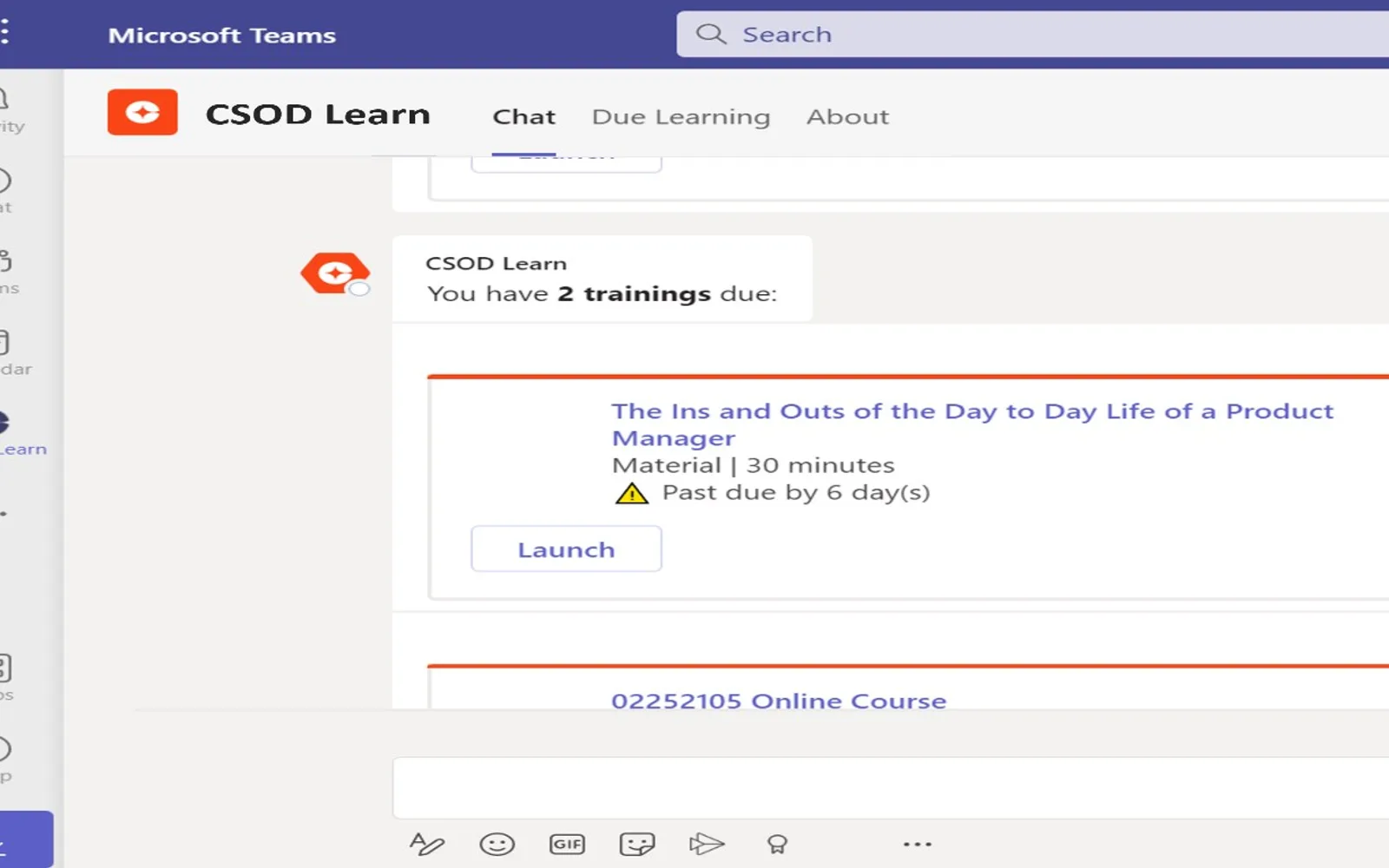Open the sticker picker icon
The height and width of the screenshot is (868, 1389).
(636, 844)
